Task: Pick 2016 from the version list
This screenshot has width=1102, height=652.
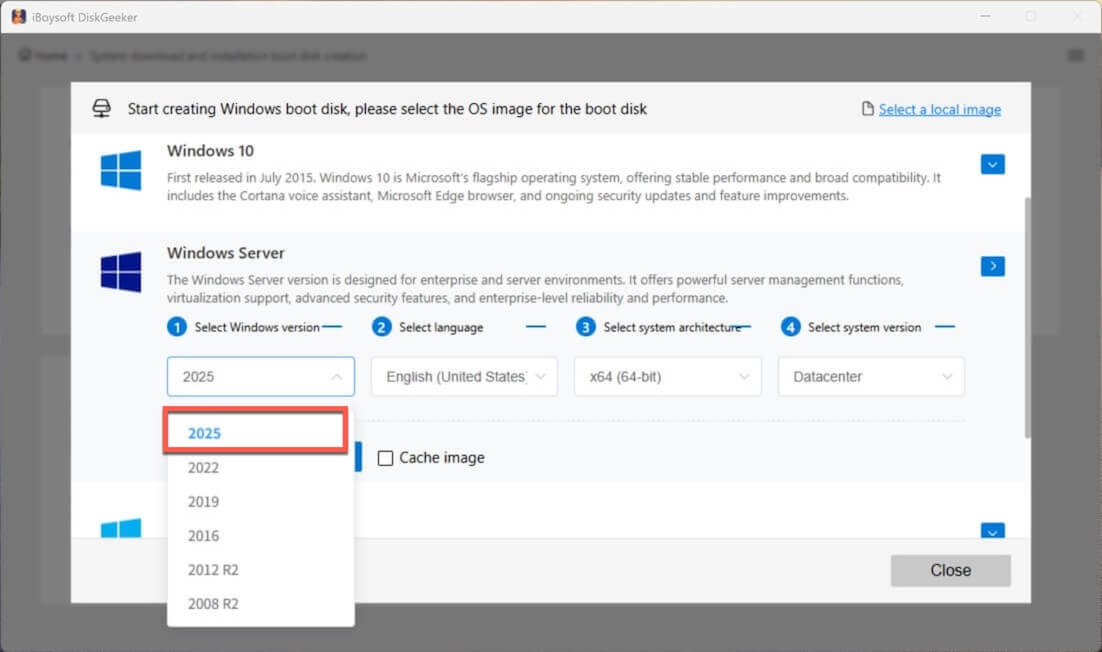Action: tap(261, 536)
